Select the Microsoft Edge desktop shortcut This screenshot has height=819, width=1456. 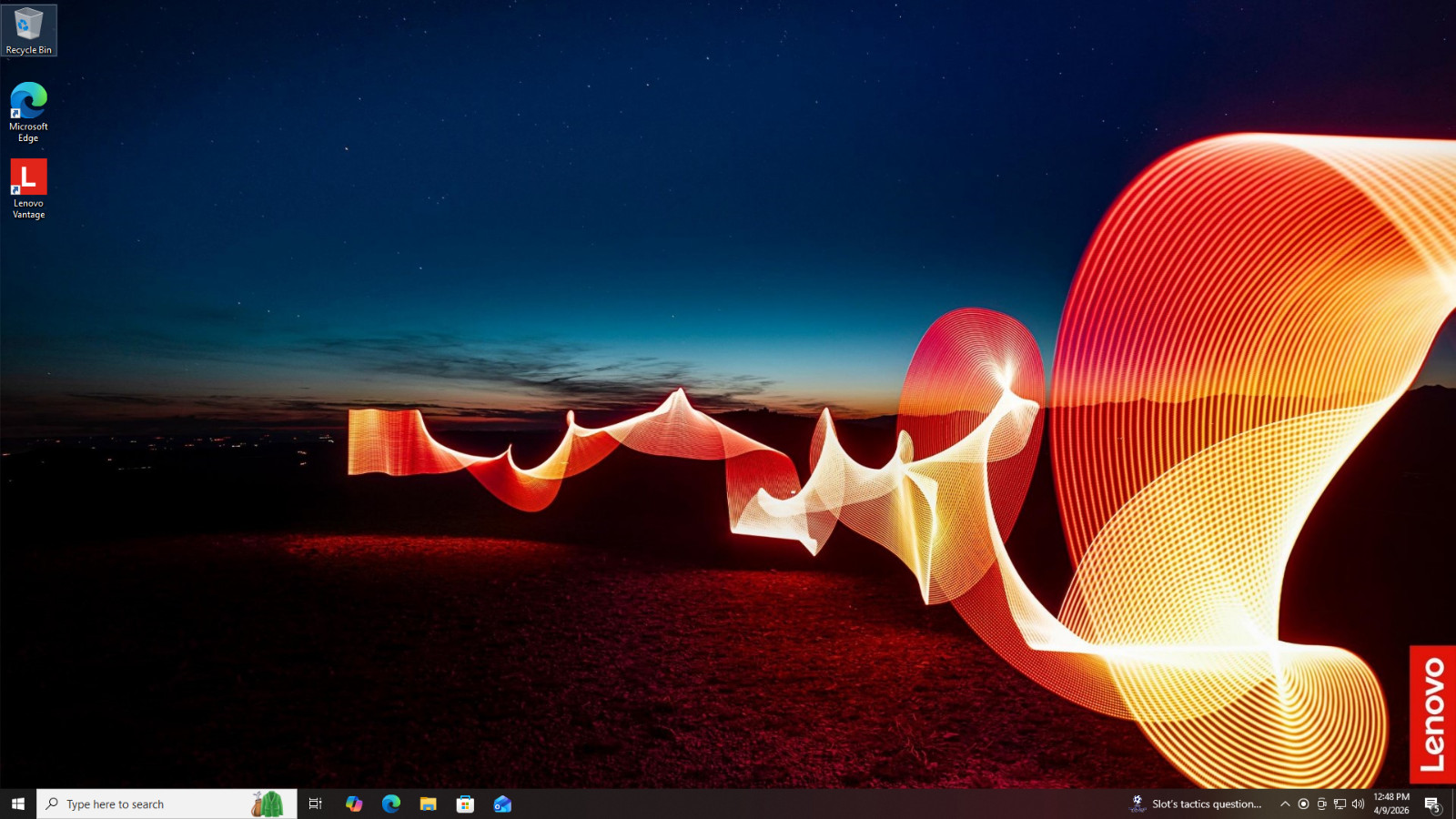coord(28,112)
